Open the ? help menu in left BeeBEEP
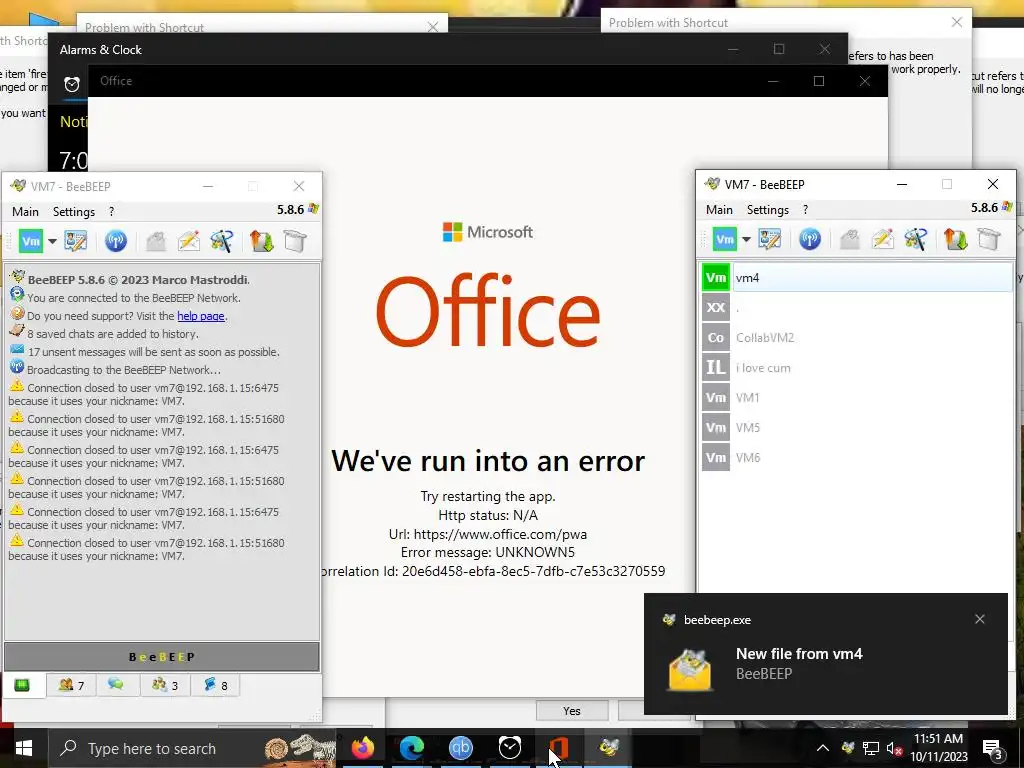Screen dimensions: 1024x768 [112, 212]
